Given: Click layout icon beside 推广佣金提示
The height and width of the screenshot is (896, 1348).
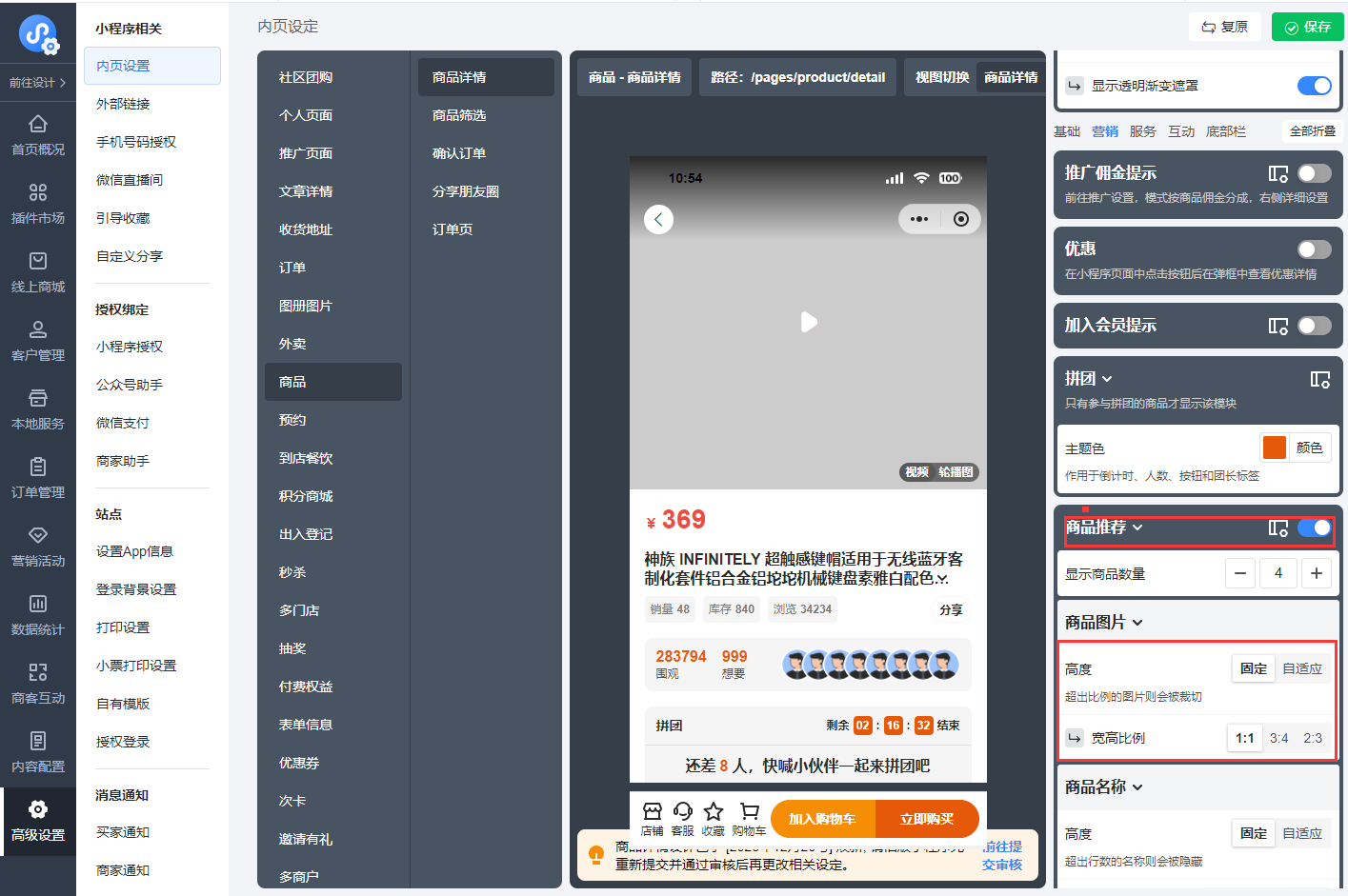Looking at the screenshot, I should [1278, 173].
